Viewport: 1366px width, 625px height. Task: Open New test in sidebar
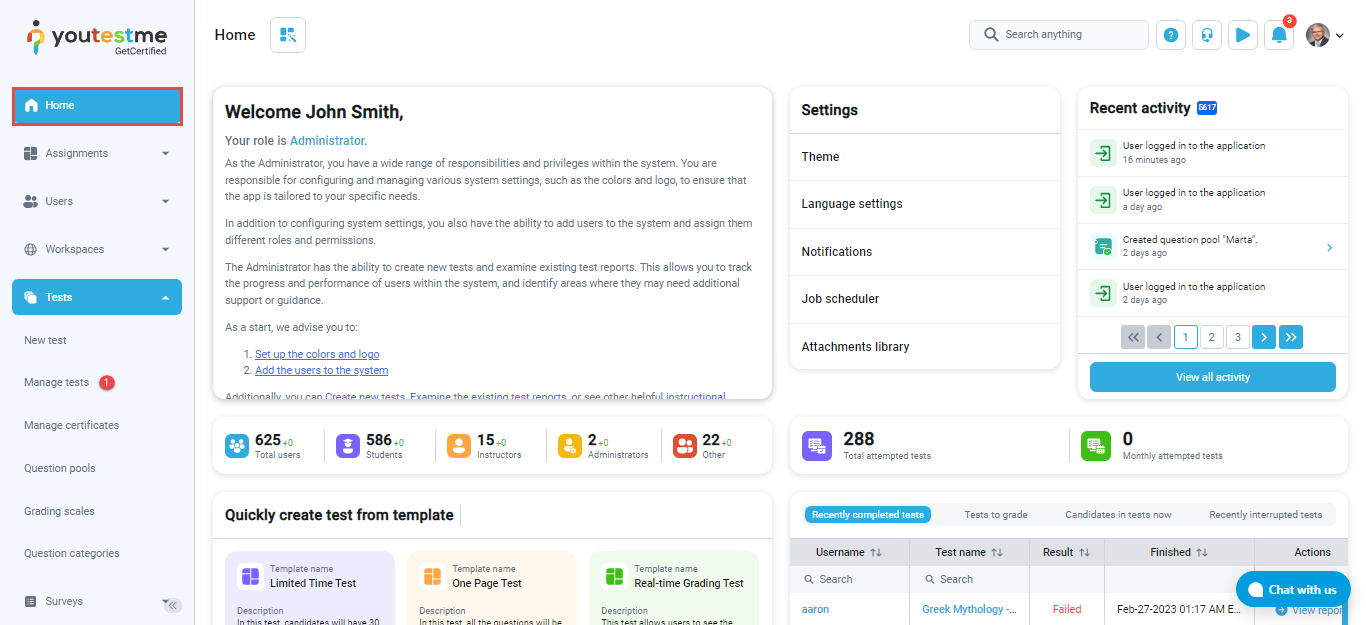pos(45,340)
